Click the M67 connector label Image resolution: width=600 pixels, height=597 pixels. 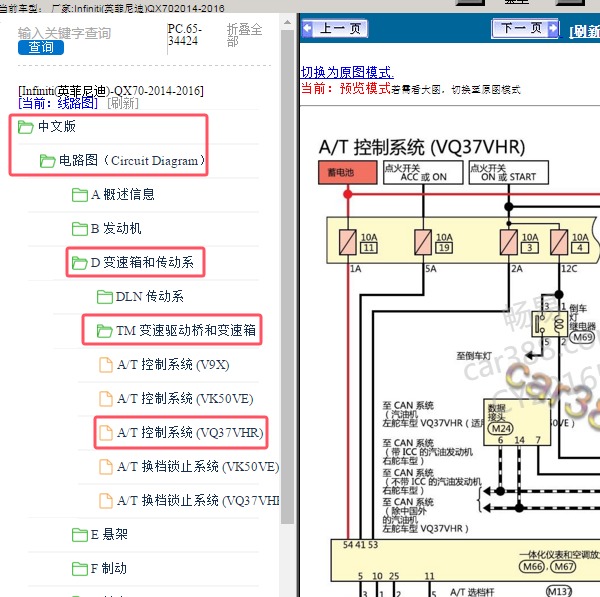[x=563, y=566]
